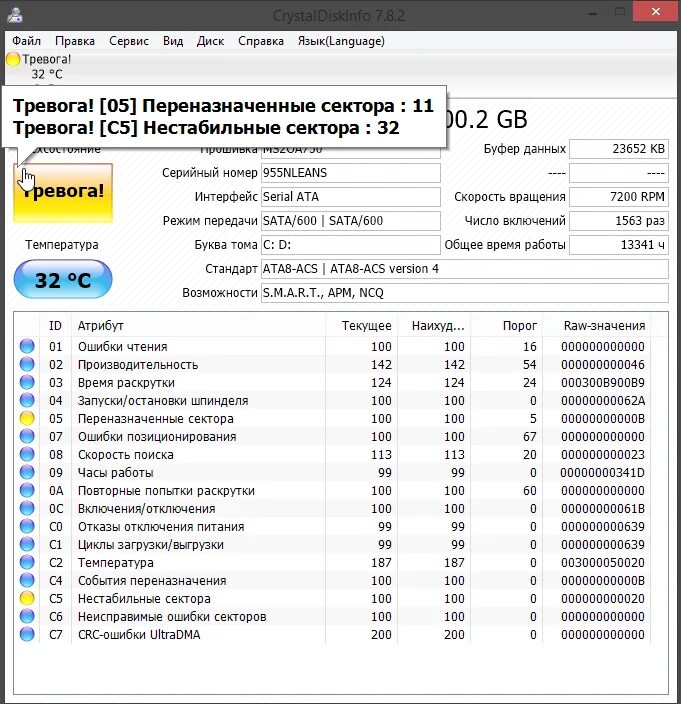Open the Справка menu

point(261,41)
